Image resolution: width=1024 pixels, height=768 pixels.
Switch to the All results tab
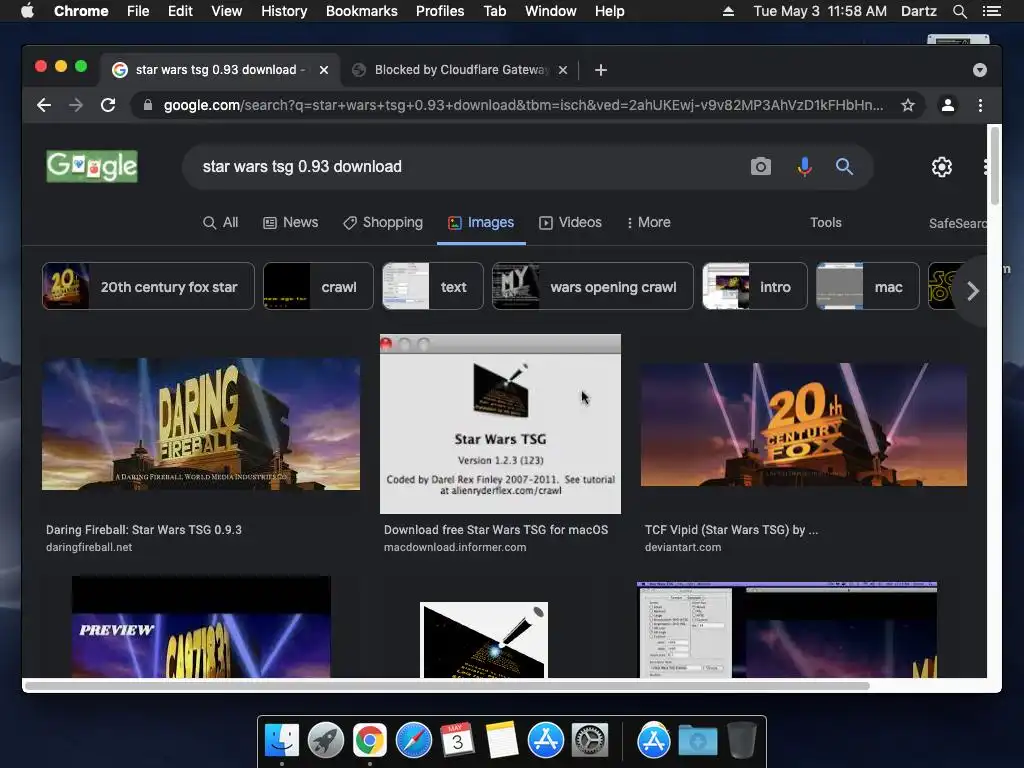221,223
